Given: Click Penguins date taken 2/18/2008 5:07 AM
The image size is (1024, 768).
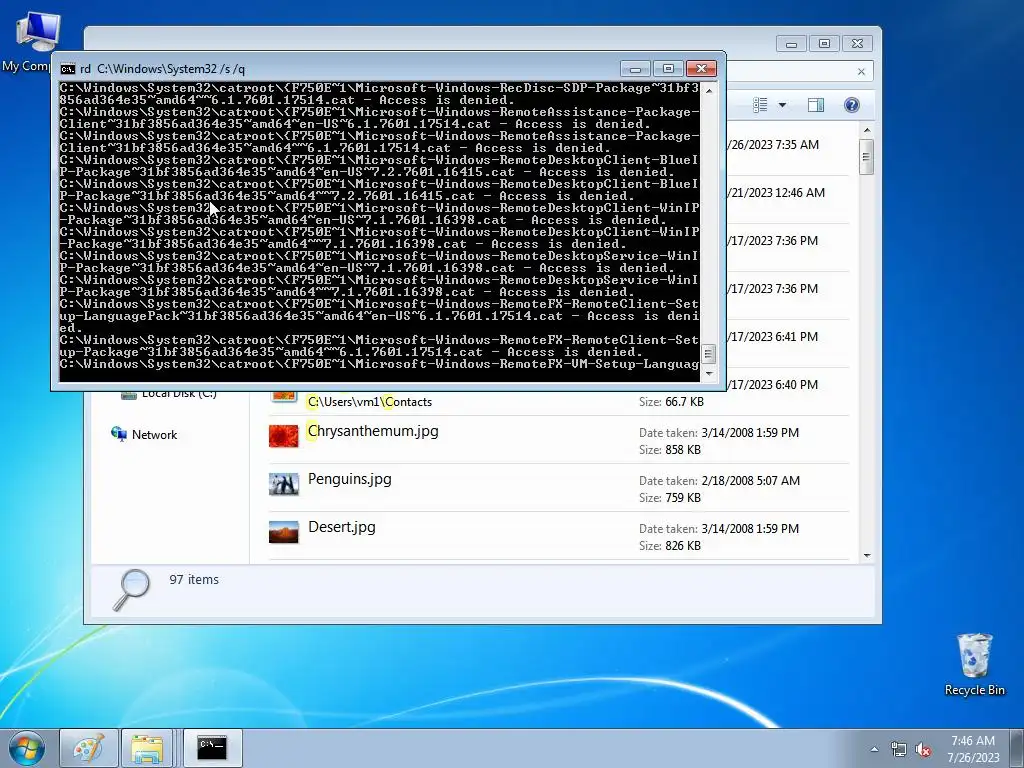Looking at the screenshot, I should 750,481.
